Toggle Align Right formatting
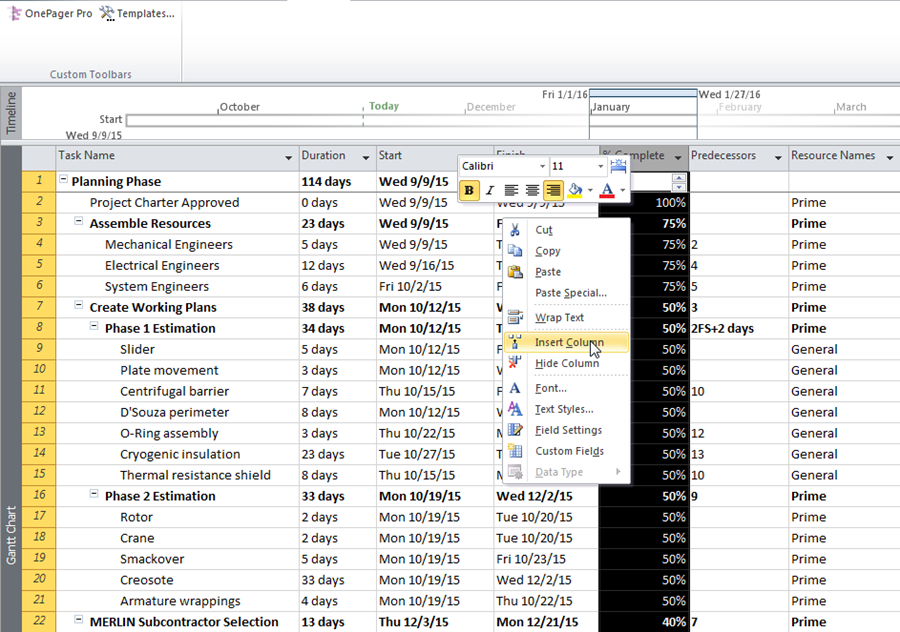 click(553, 190)
